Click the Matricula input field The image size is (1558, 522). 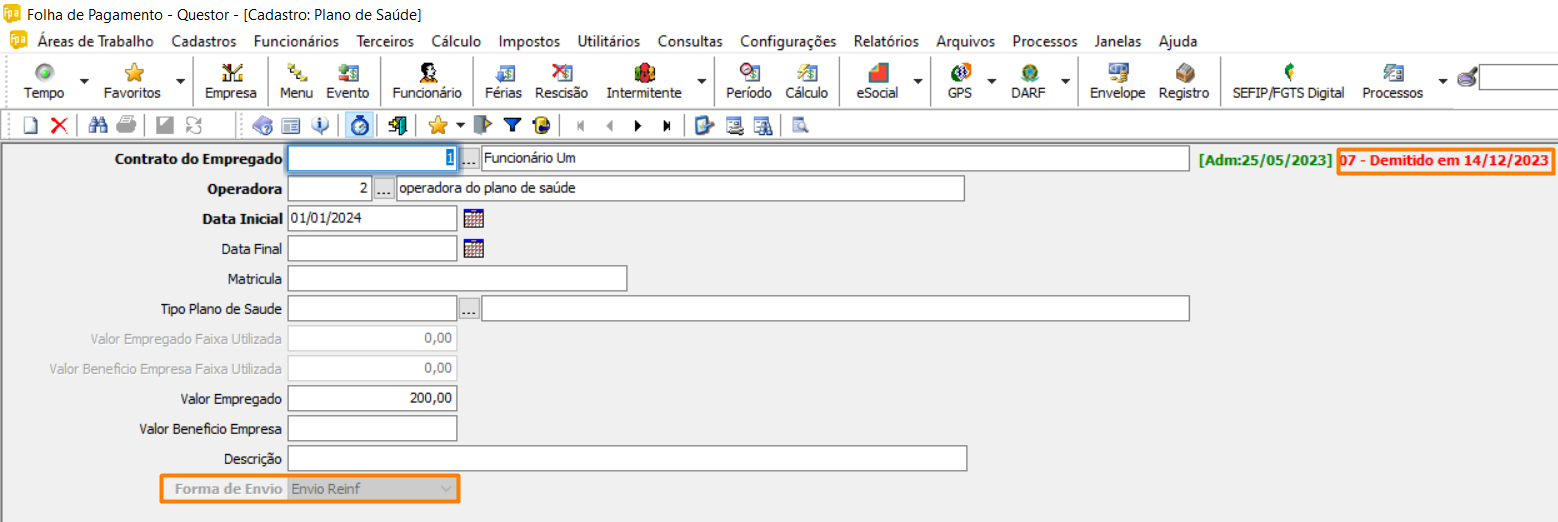click(x=457, y=278)
